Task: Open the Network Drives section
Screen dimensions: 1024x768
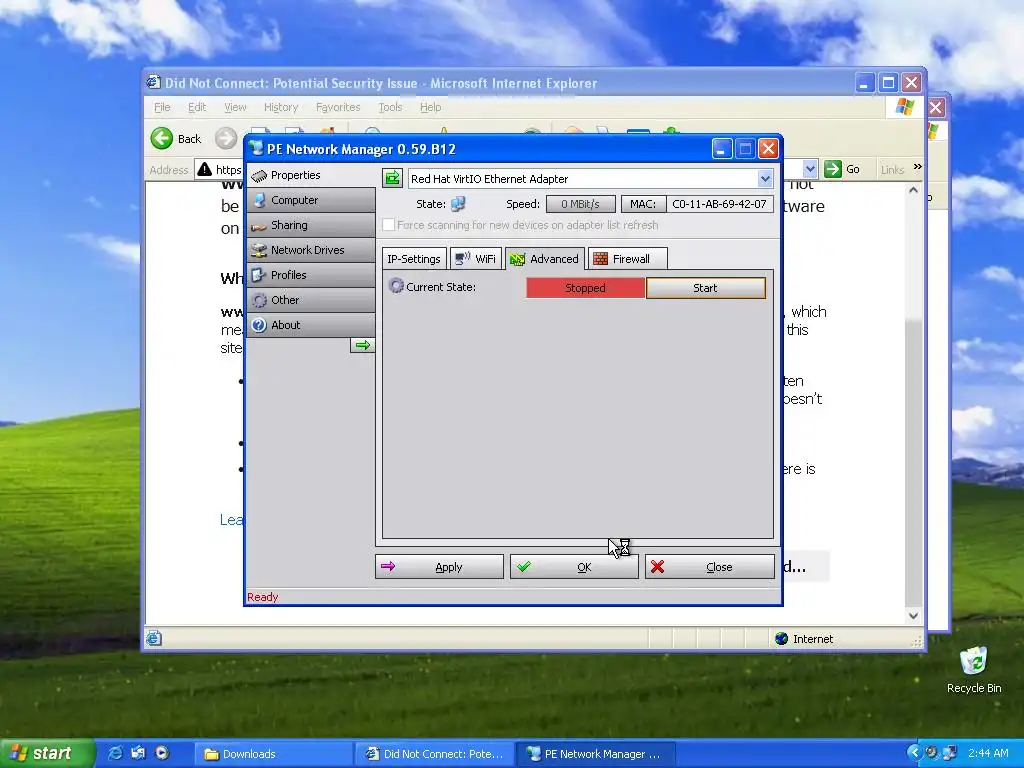Action: pos(311,249)
